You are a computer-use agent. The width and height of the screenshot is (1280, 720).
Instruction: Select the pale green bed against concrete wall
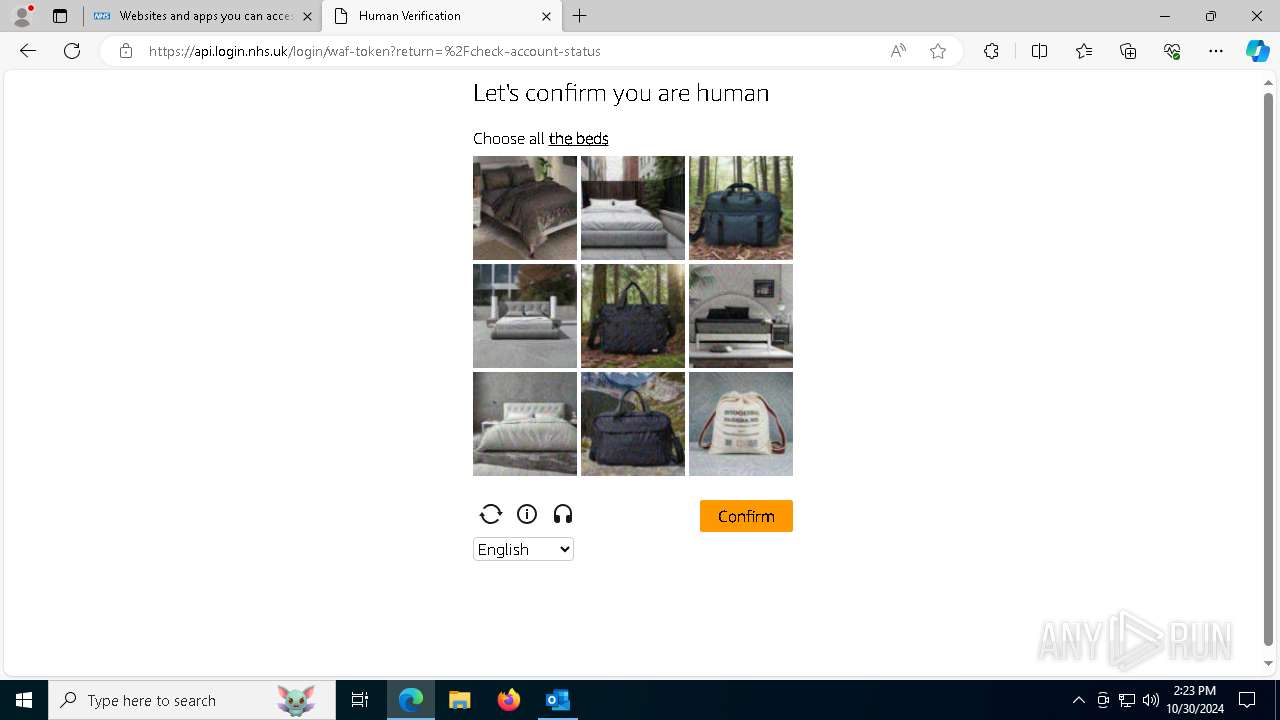[525, 424]
